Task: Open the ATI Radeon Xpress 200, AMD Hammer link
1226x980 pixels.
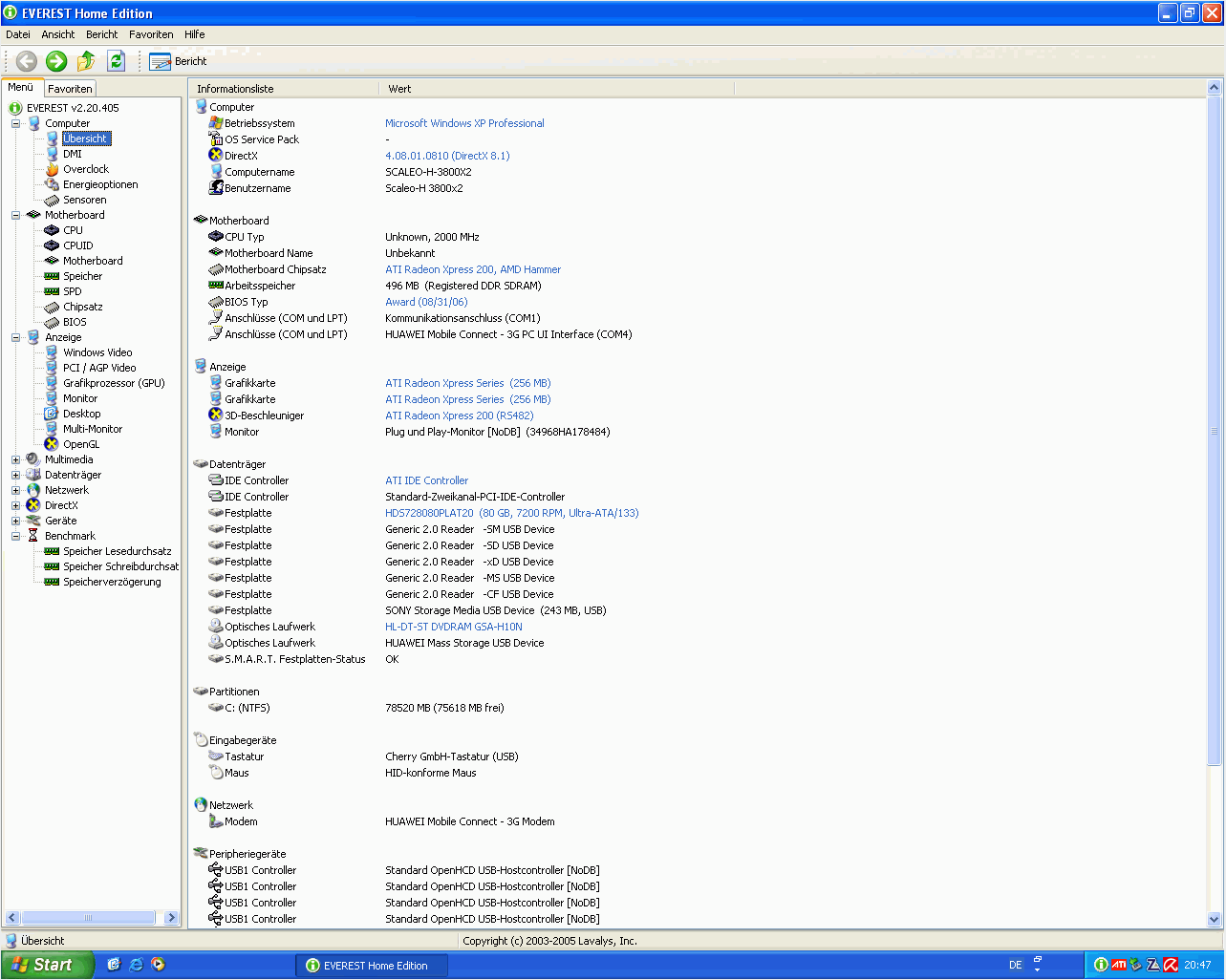Action: click(473, 269)
